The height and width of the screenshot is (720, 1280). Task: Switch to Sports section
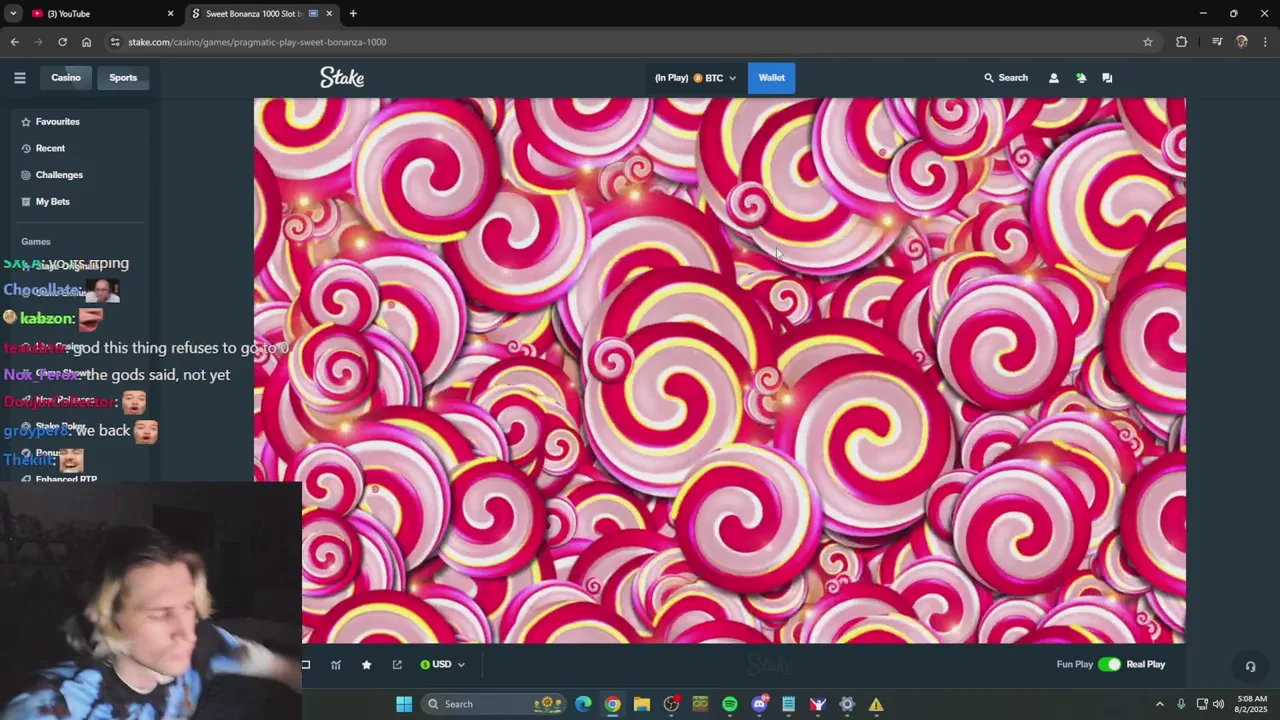123,78
